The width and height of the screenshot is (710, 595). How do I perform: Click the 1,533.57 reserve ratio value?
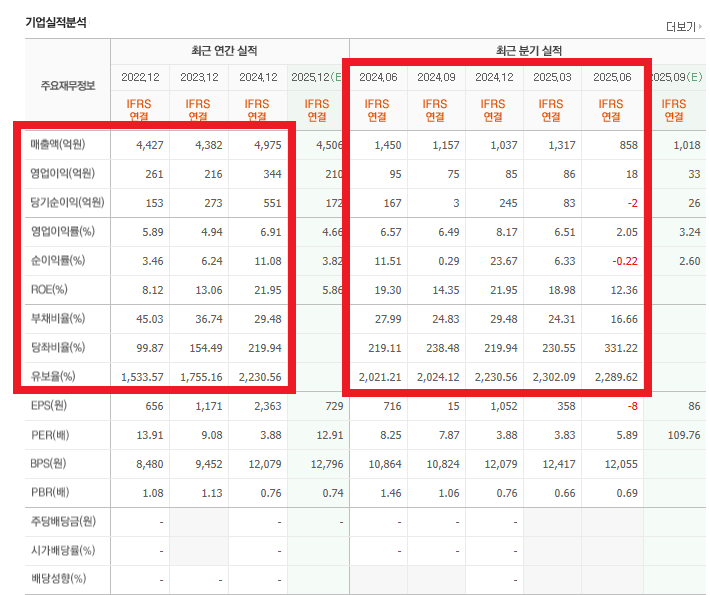pyautogui.click(x=142, y=377)
